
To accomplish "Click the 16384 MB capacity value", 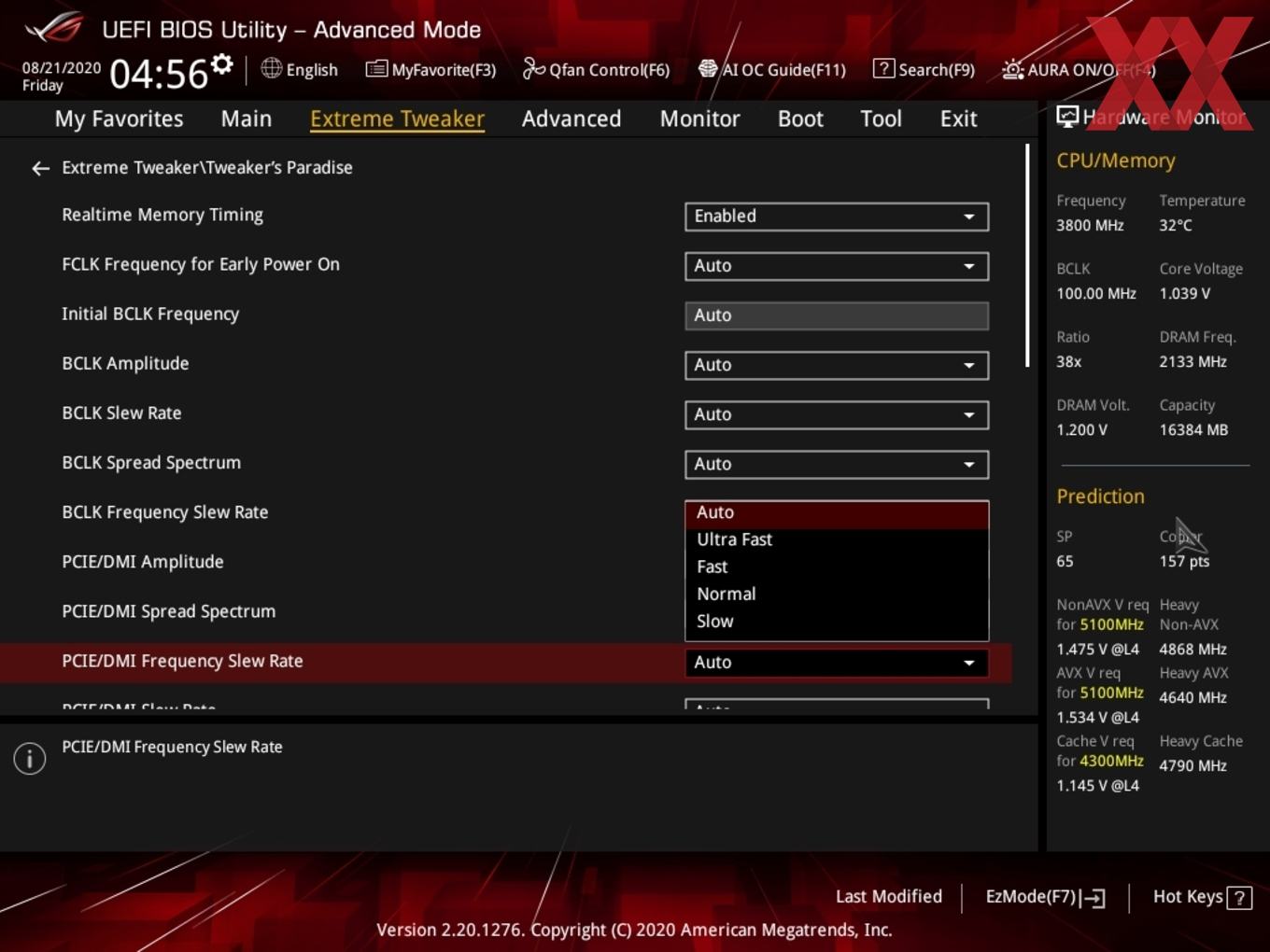I will click(1193, 430).
